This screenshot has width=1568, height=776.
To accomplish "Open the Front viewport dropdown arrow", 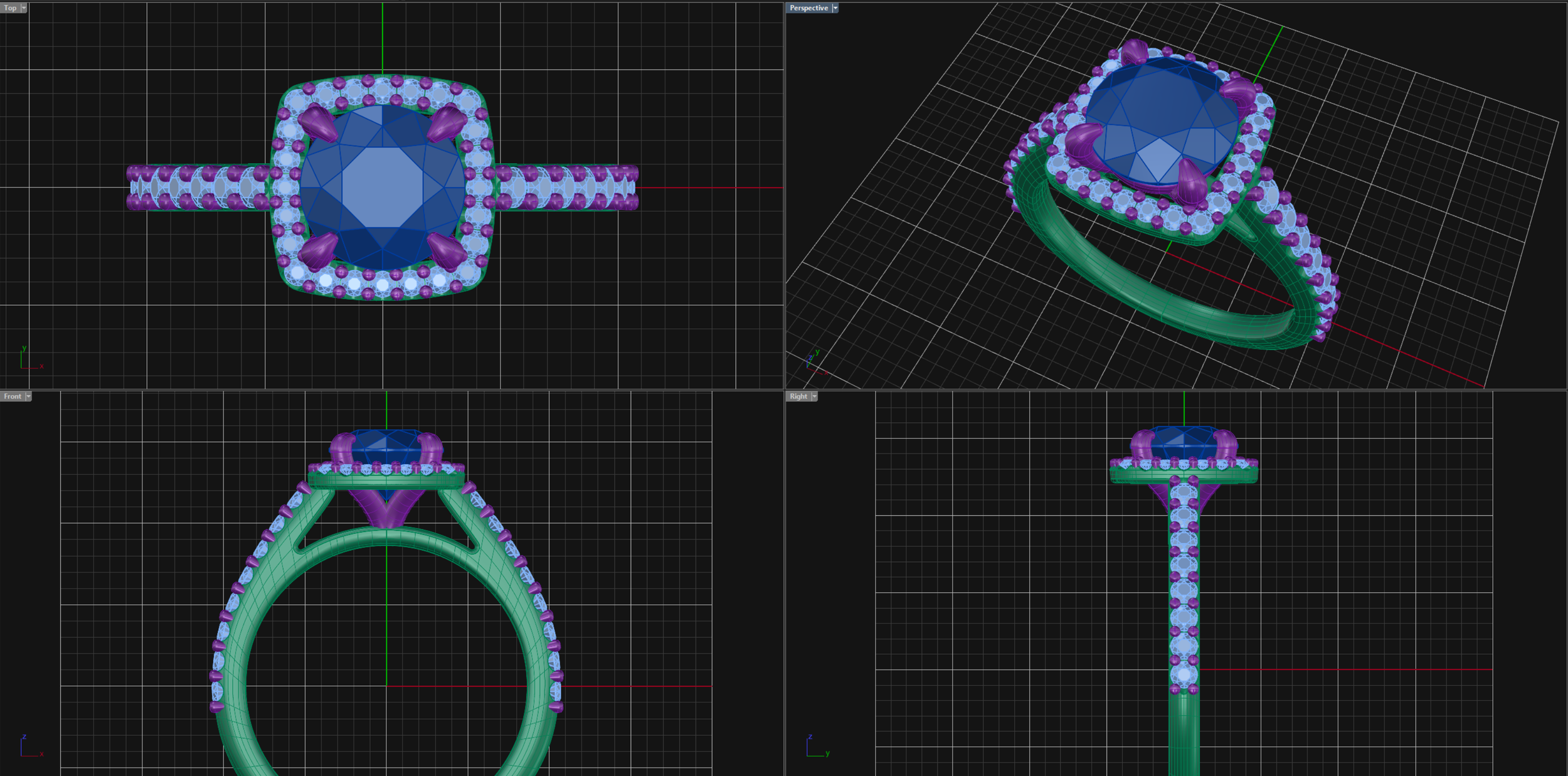I will click(29, 396).
